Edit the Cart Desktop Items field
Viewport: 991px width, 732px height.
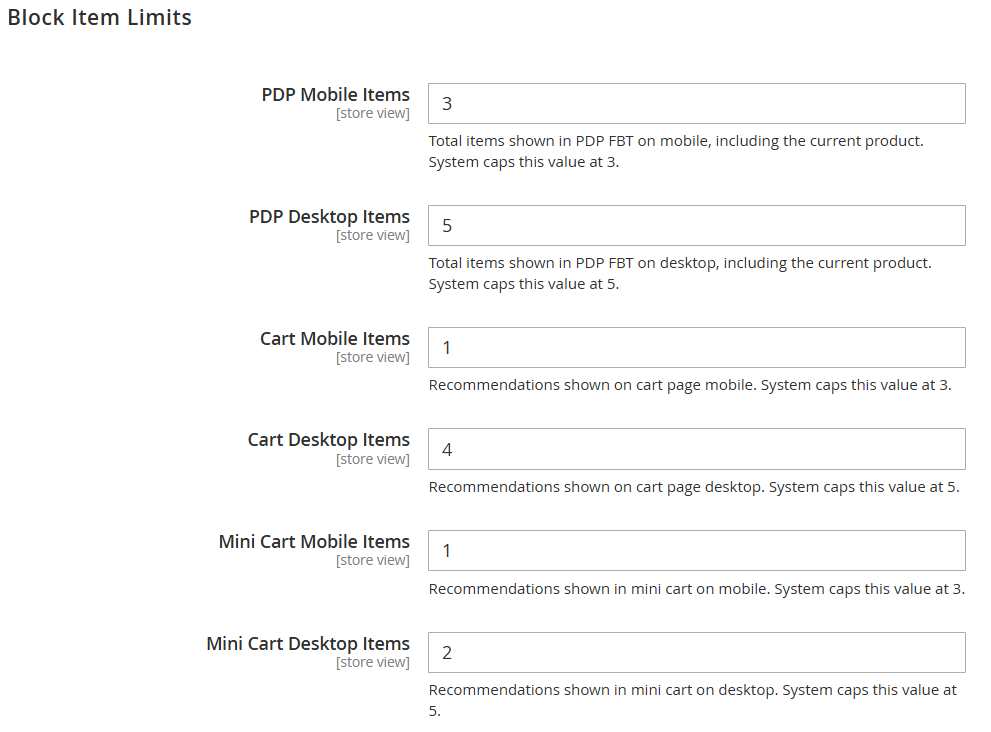[x=696, y=449]
